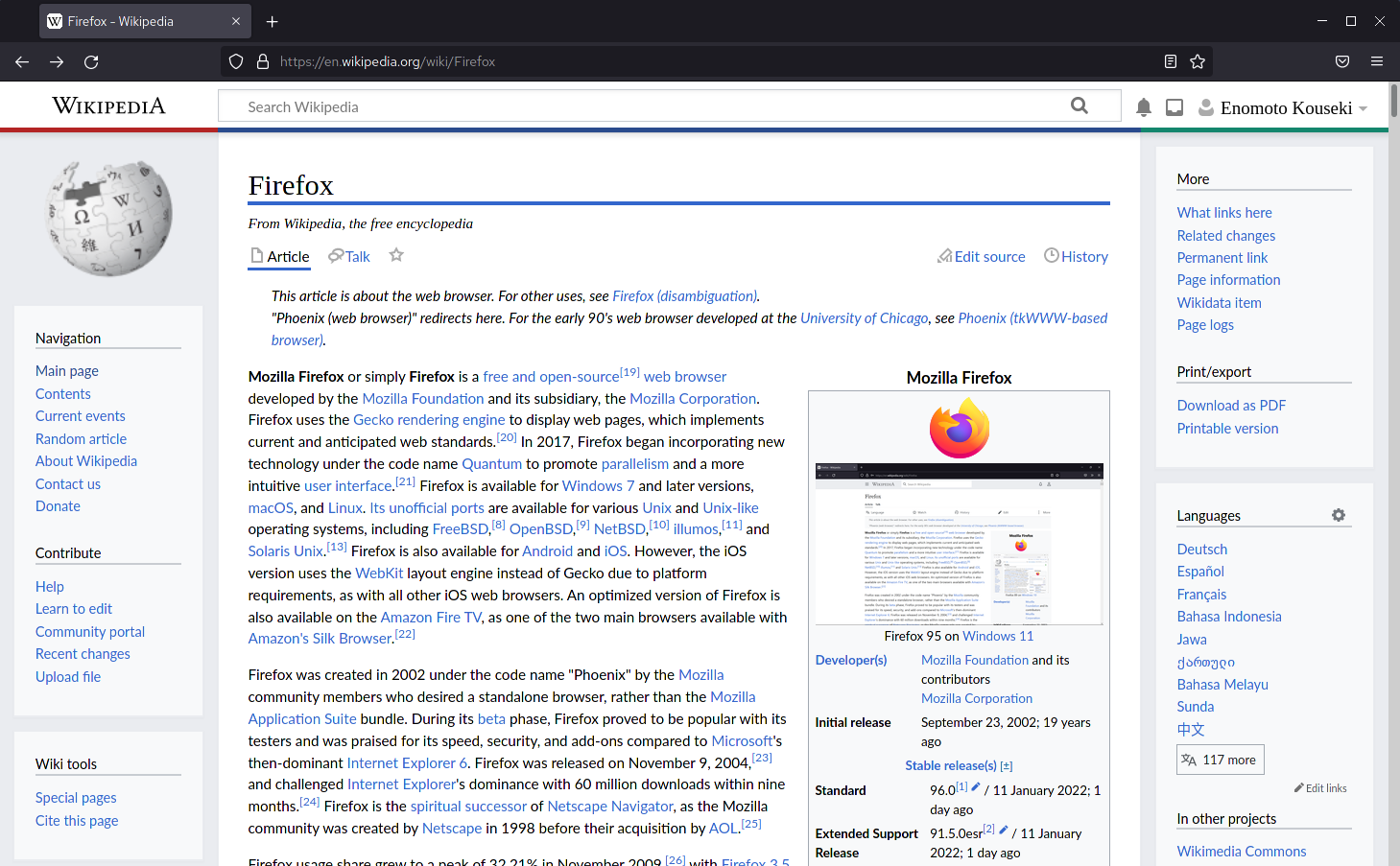The image size is (1400, 866).
Task: Open the Firefox 95 screenshot thumbnail
Action: tap(959, 544)
